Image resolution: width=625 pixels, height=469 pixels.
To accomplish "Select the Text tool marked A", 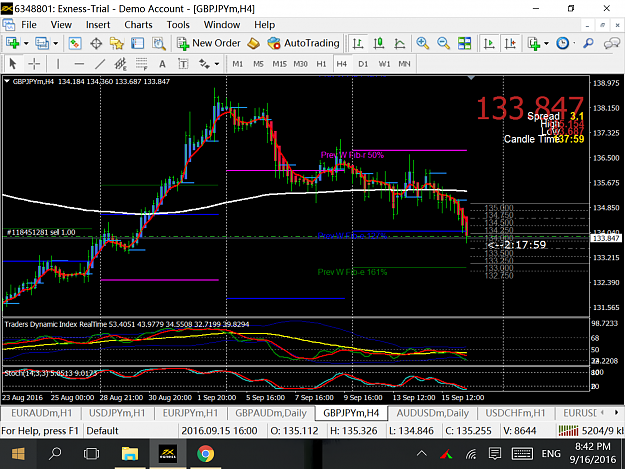I will pyautogui.click(x=162, y=64).
